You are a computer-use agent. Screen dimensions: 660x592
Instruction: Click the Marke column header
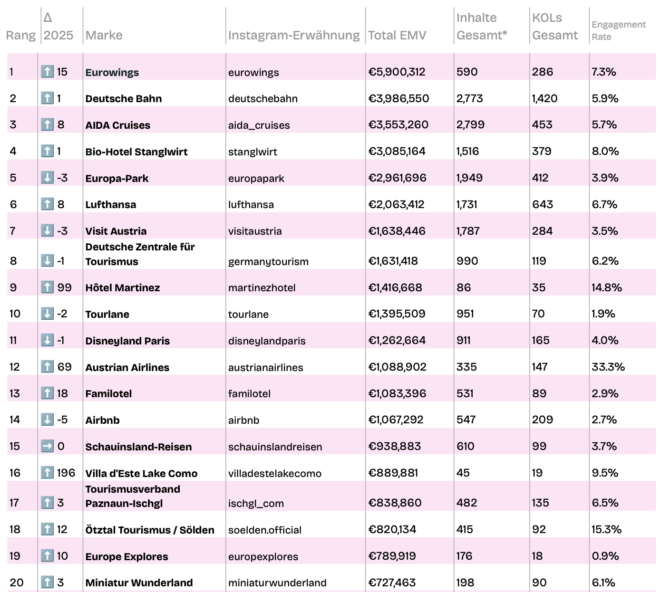click(104, 35)
